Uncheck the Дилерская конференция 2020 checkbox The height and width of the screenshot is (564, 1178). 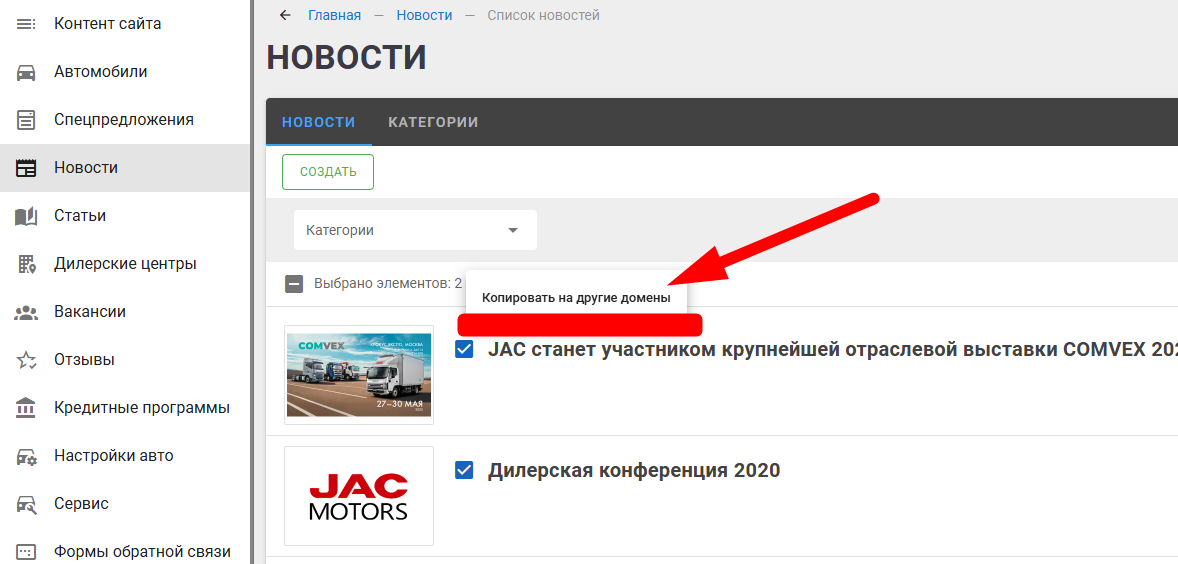(x=464, y=470)
